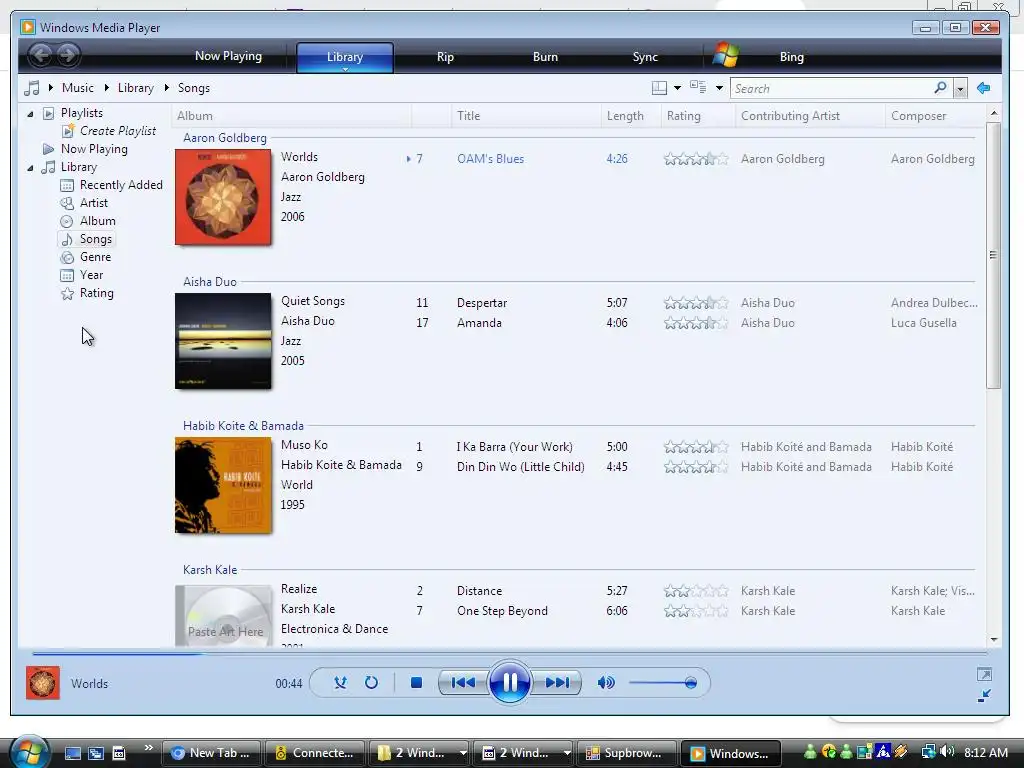Sort by the Composer column header
The image size is (1024, 768).
(x=935, y=116)
